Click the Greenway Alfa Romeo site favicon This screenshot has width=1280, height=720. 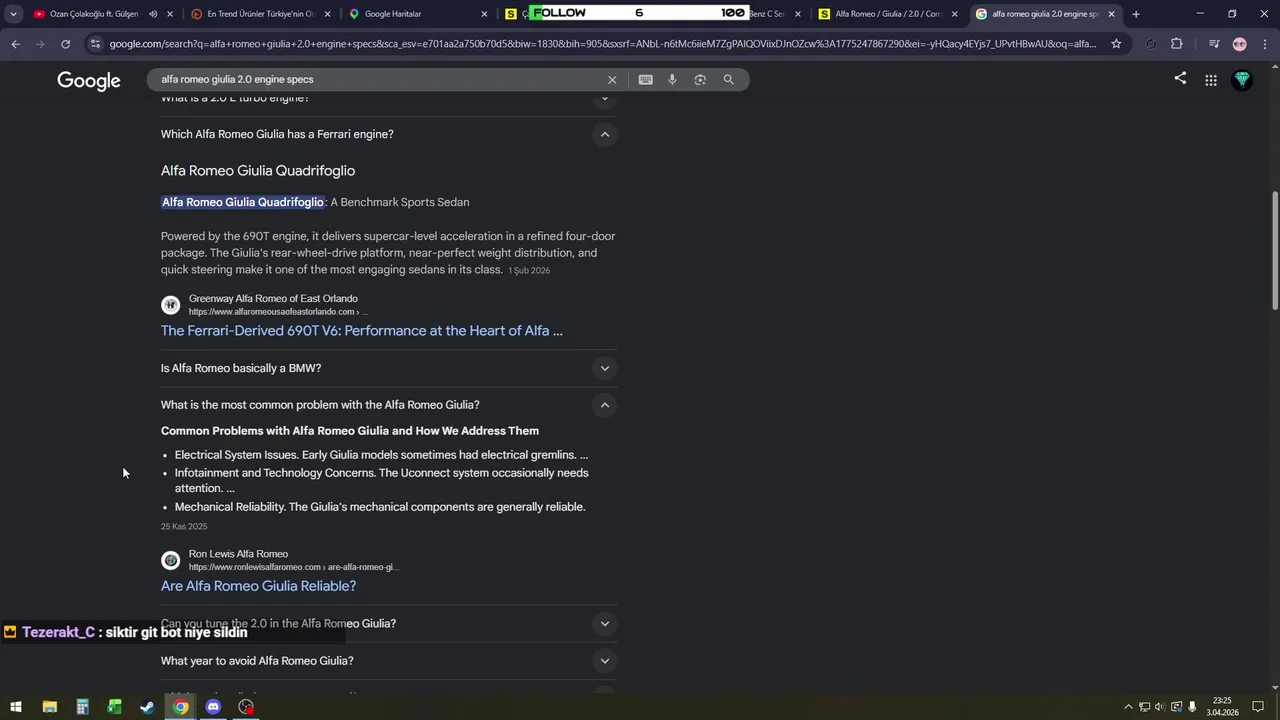pyautogui.click(x=171, y=305)
